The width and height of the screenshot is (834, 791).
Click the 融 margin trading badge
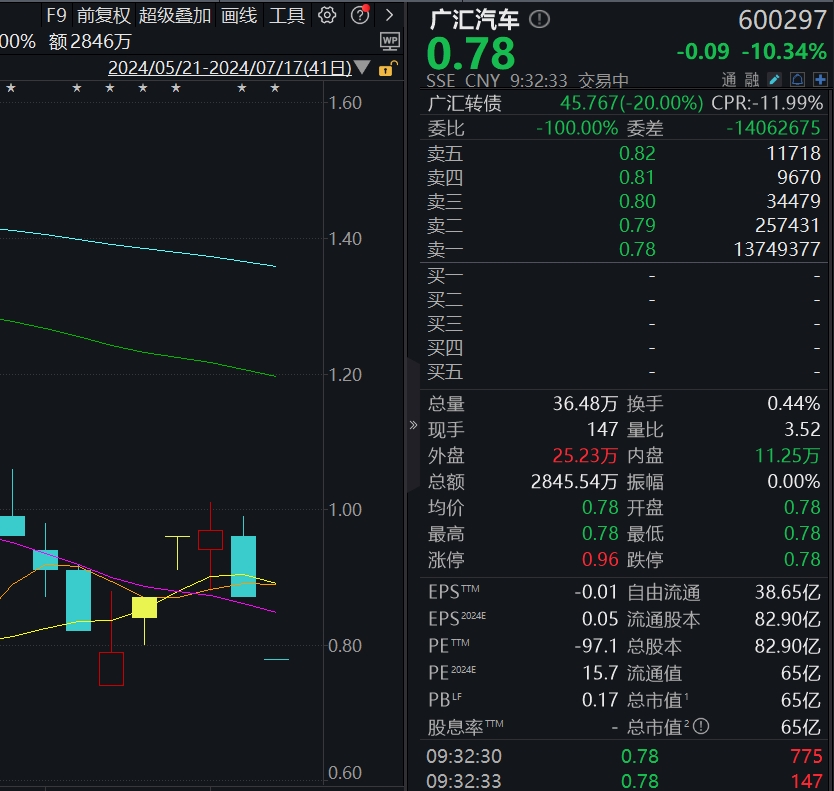point(752,80)
